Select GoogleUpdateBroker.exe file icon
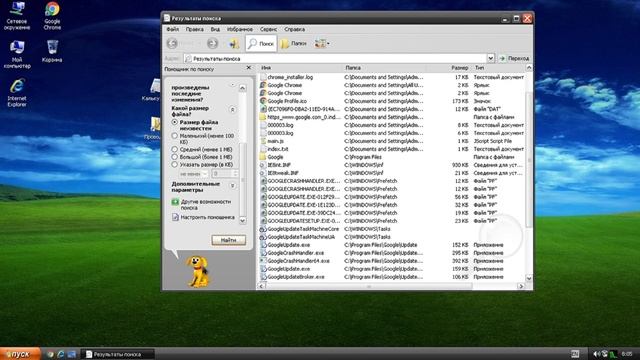640x360 pixels. pyautogui.click(x=263, y=277)
